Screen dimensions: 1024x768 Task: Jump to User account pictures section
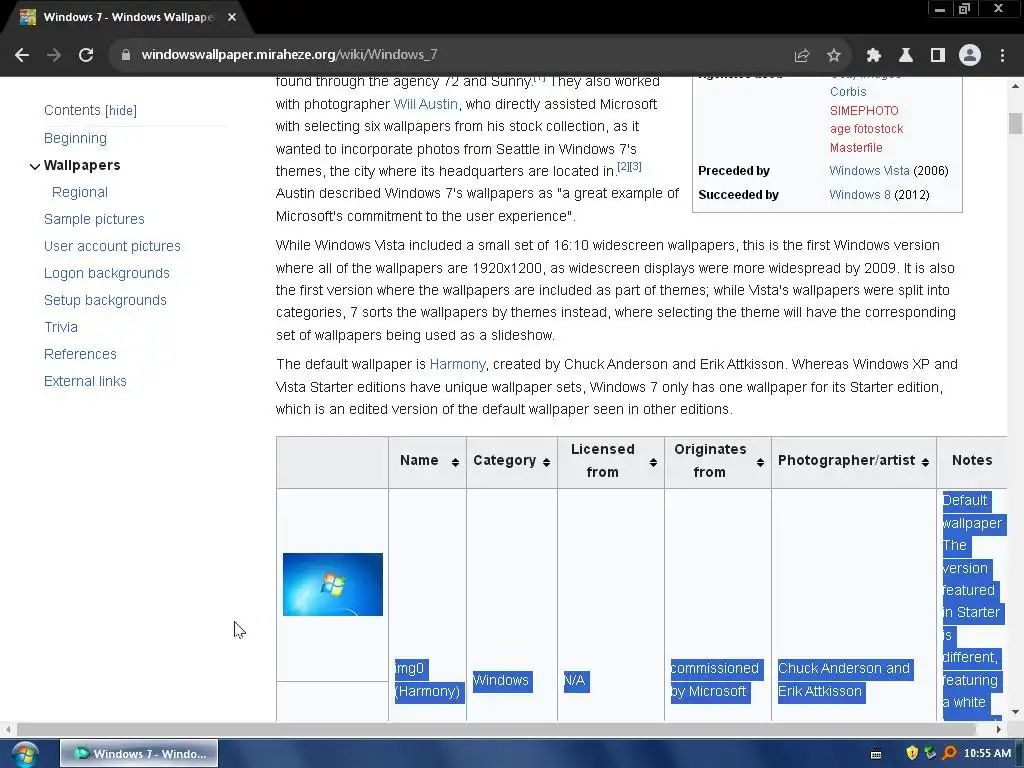(112, 246)
